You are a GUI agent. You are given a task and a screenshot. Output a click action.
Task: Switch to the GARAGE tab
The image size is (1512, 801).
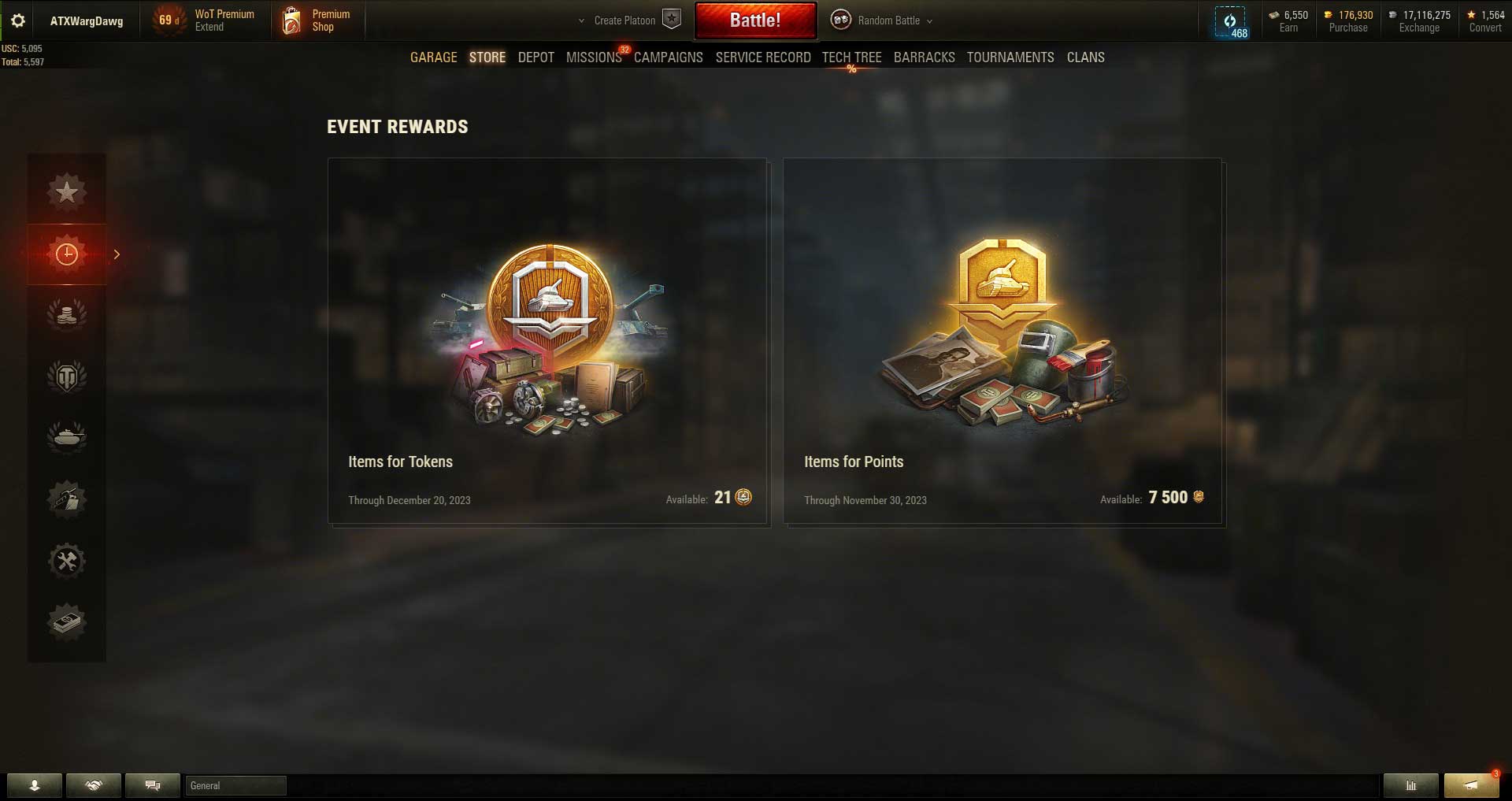(433, 57)
